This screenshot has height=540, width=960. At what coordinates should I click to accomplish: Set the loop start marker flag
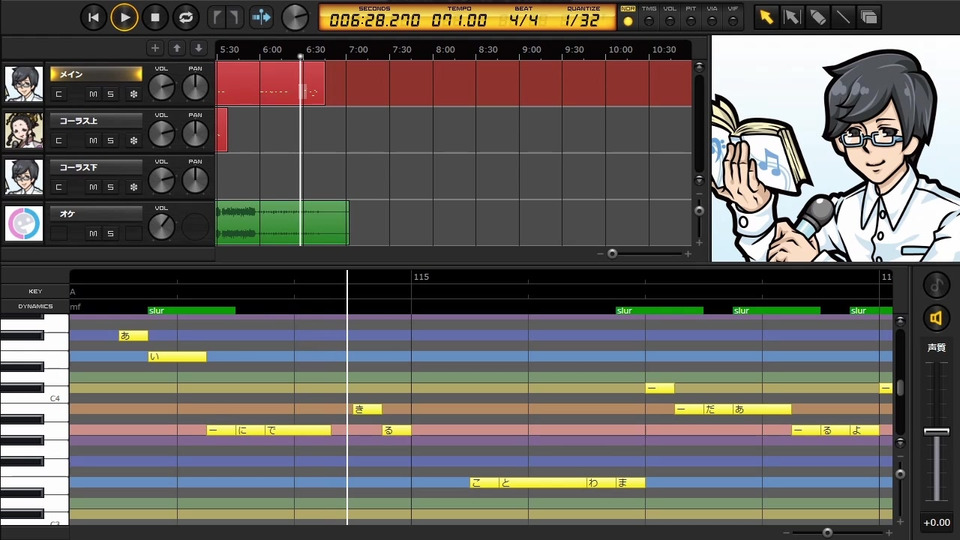pos(217,18)
